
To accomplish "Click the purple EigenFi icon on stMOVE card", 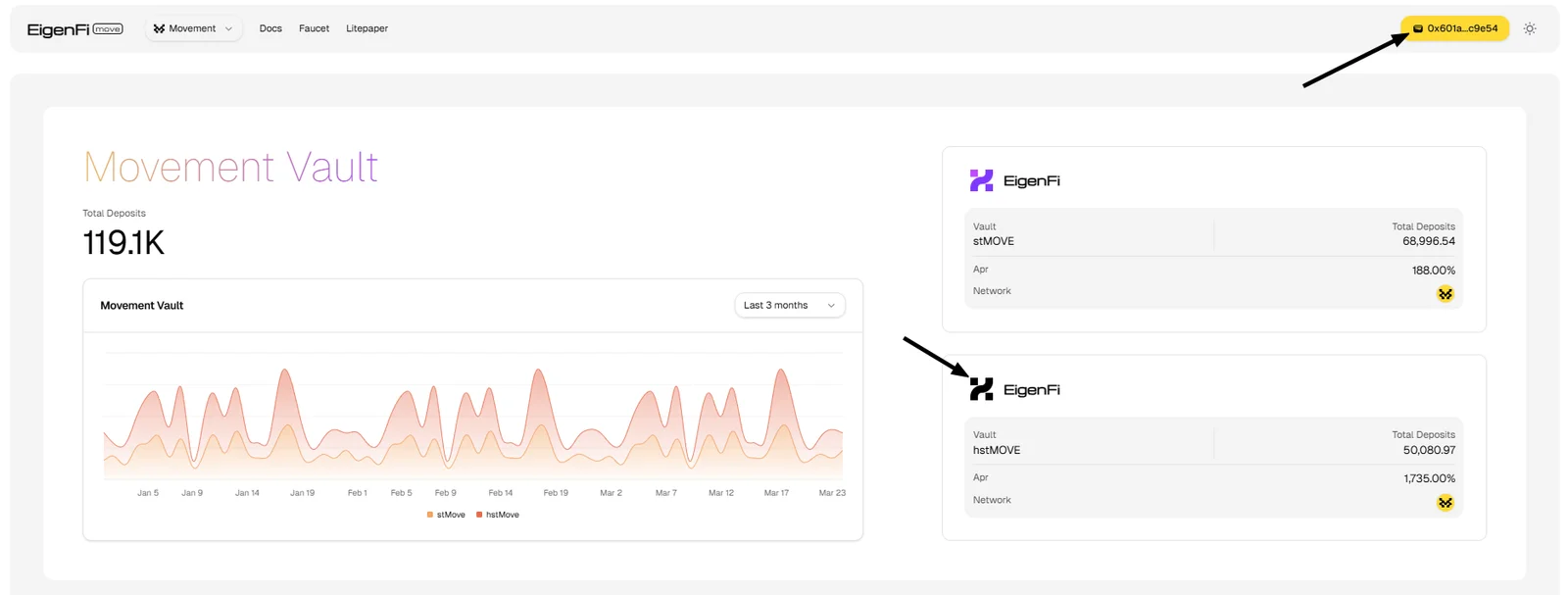I will pos(981,180).
